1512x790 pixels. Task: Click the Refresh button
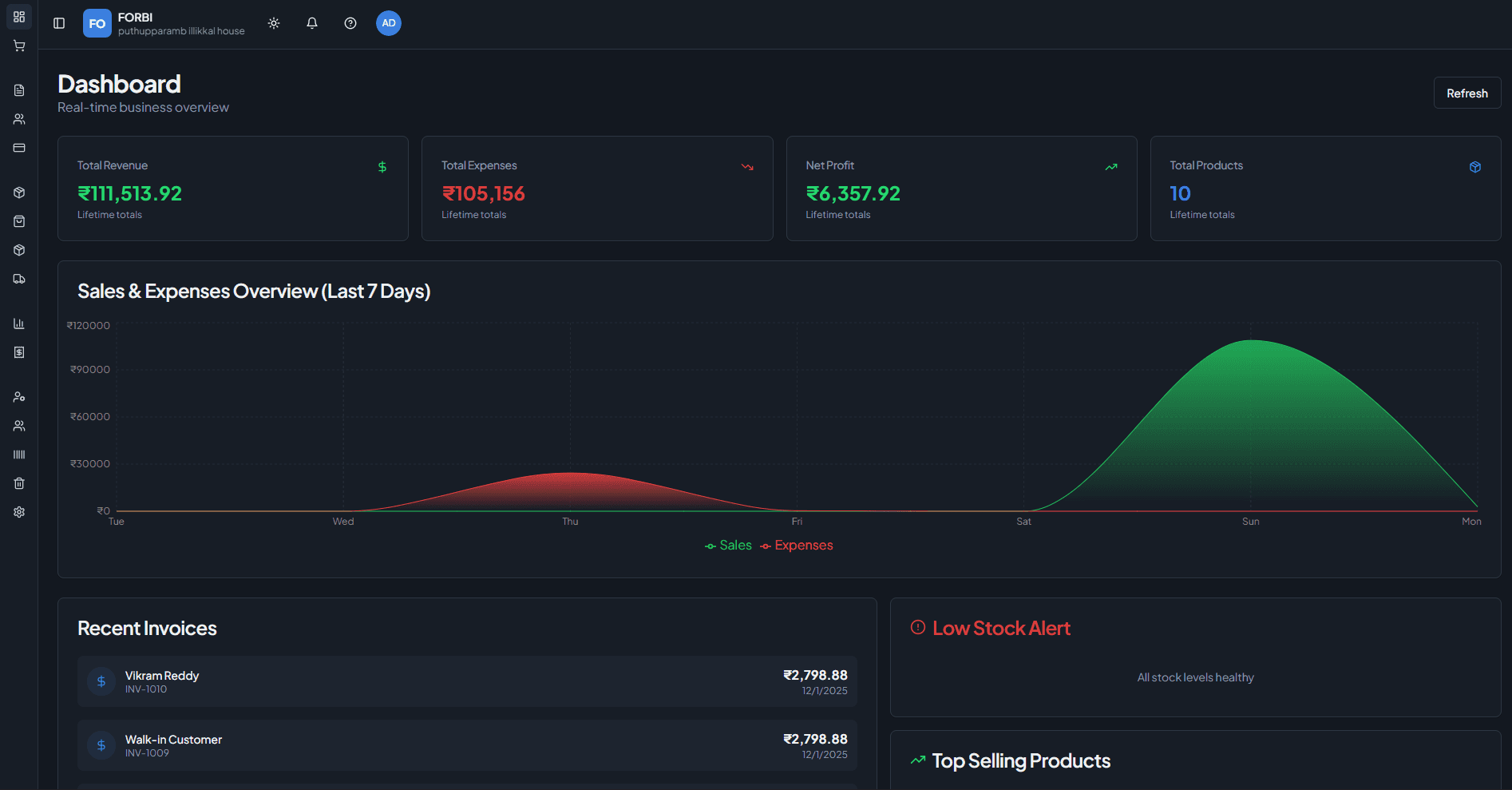pyautogui.click(x=1466, y=93)
